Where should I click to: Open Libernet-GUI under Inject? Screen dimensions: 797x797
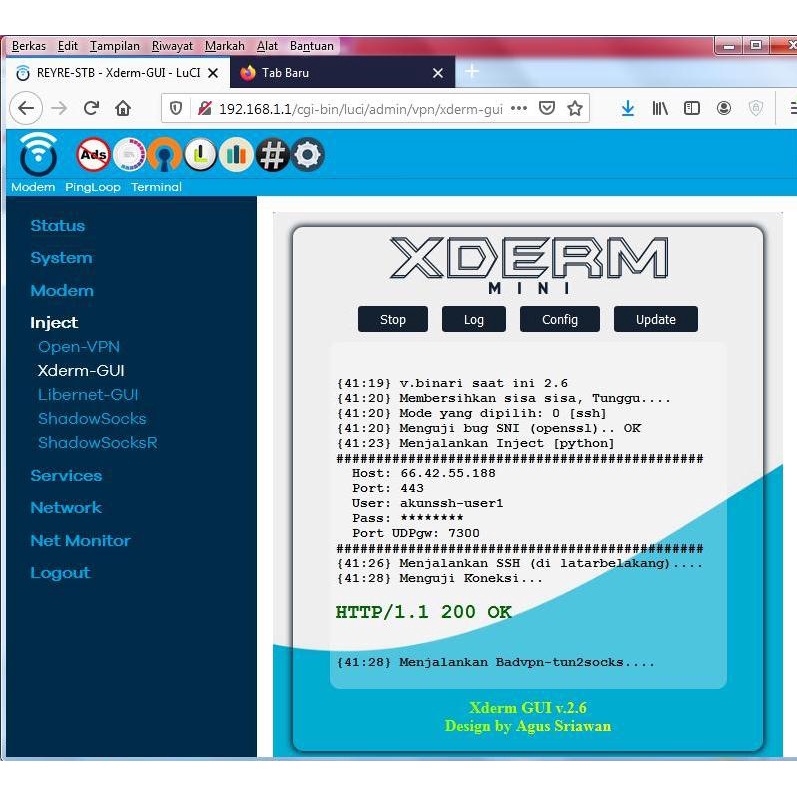tap(88, 394)
